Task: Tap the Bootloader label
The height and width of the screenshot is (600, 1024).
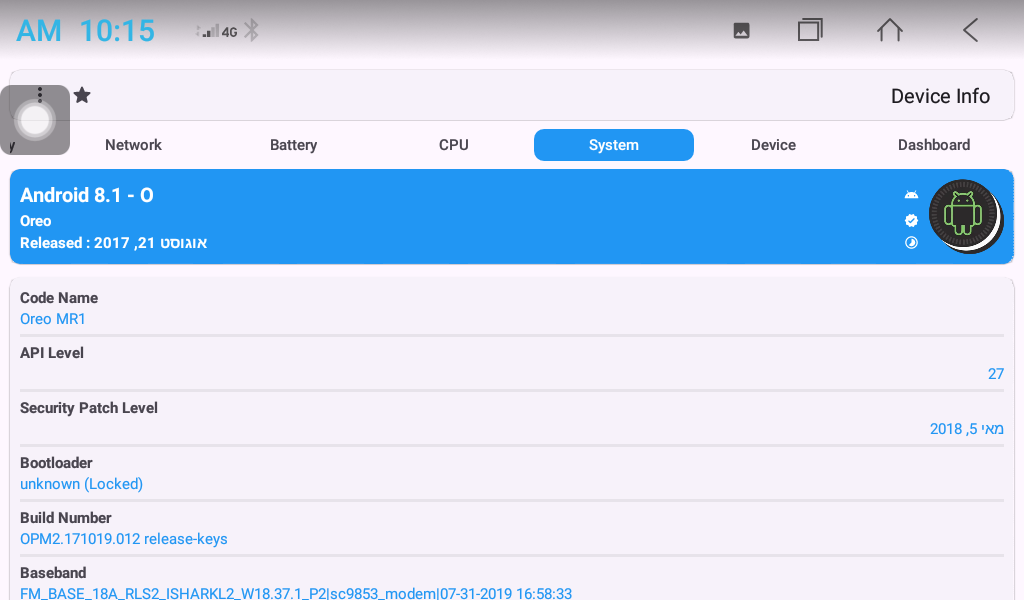Action: click(x=56, y=463)
